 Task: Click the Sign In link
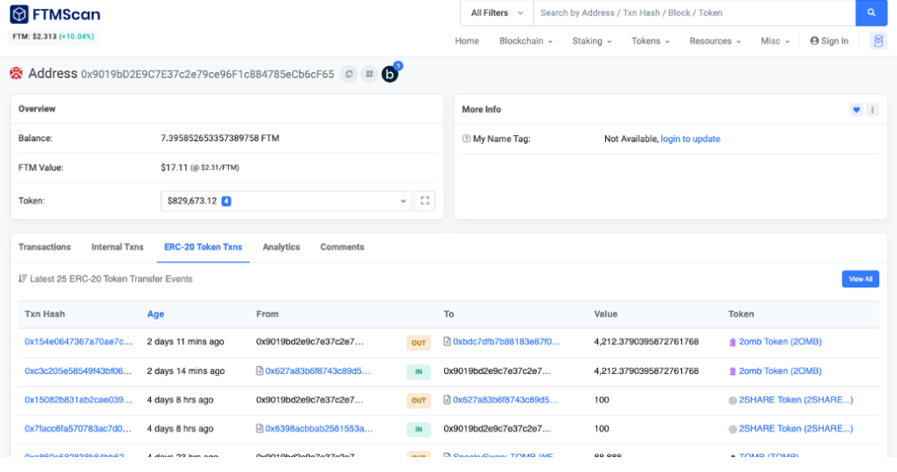coord(829,41)
